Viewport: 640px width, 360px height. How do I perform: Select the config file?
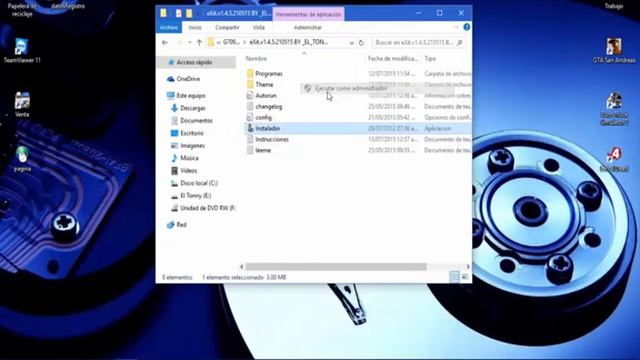click(x=263, y=118)
